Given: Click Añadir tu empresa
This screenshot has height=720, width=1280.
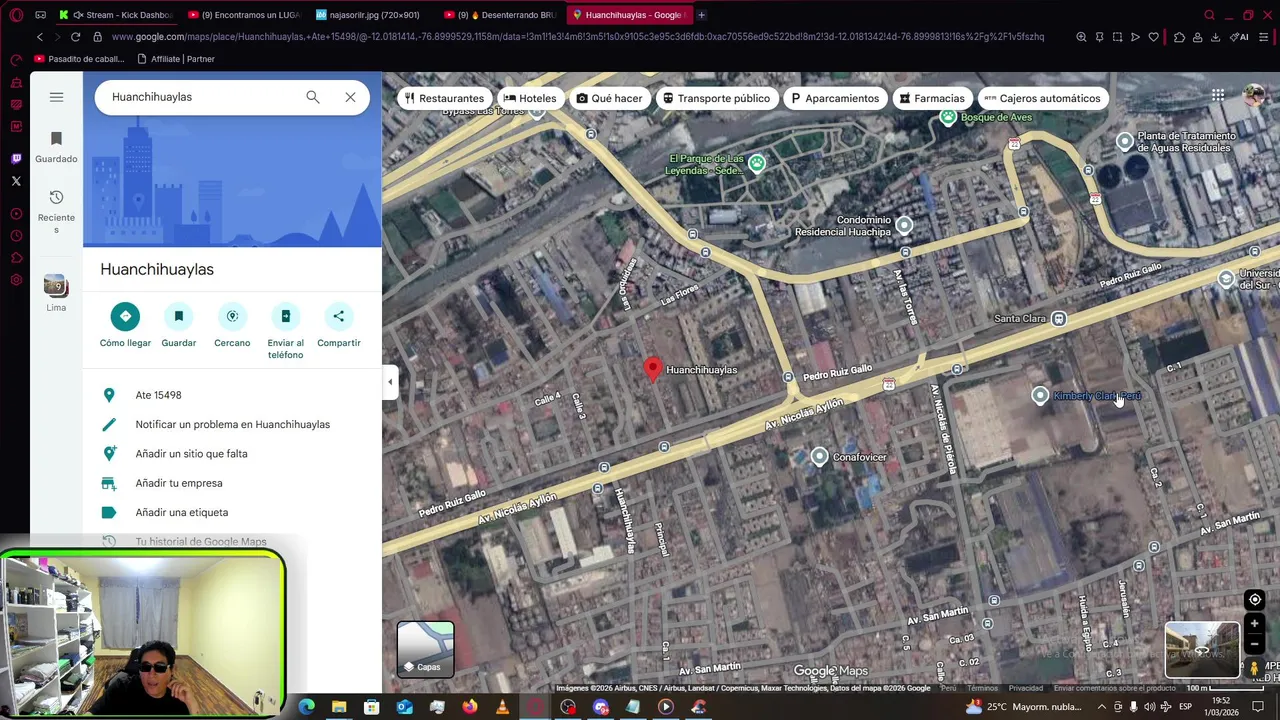Looking at the screenshot, I should (232, 483).
